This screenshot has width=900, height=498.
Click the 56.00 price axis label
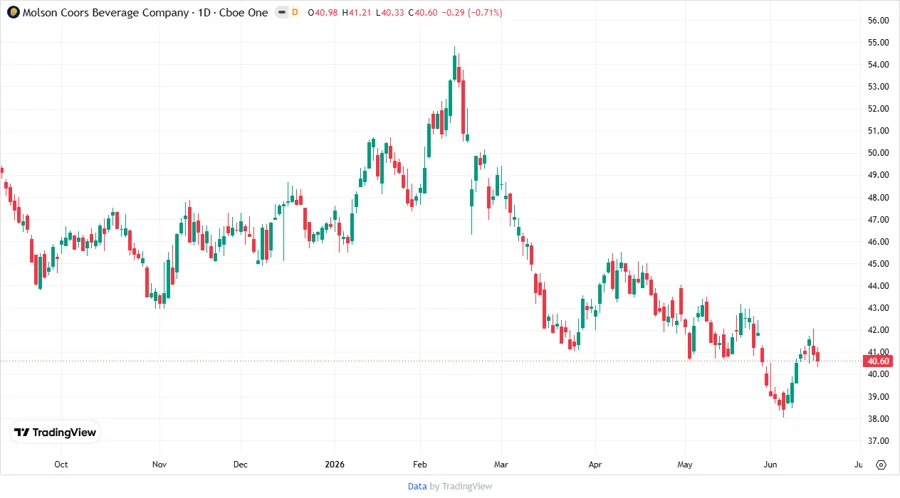coord(878,21)
